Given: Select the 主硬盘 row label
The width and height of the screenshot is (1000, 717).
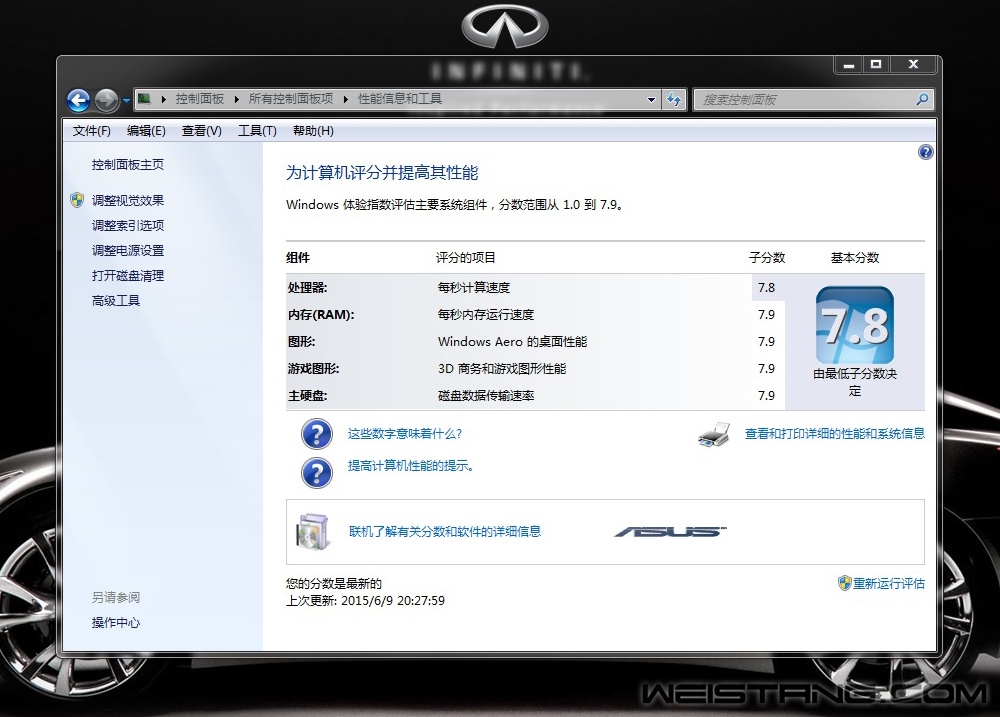Looking at the screenshot, I should tap(307, 395).
